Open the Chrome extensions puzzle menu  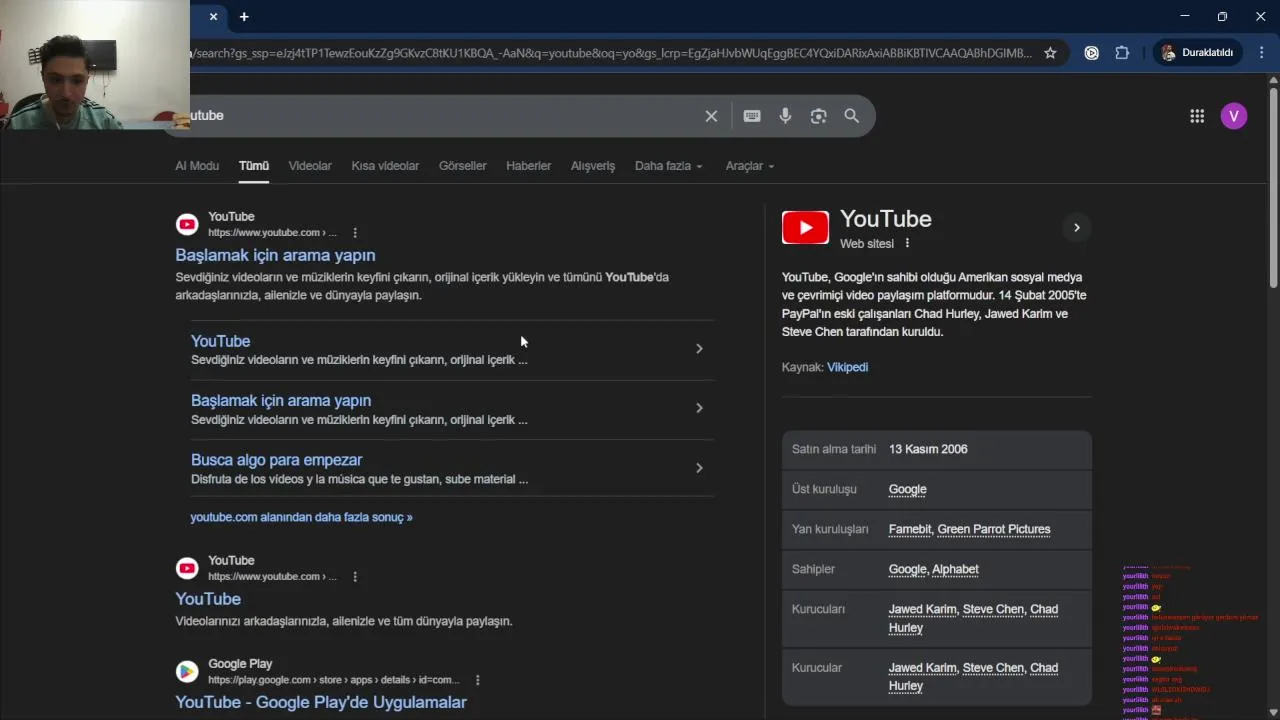(x=1122, y=53)
